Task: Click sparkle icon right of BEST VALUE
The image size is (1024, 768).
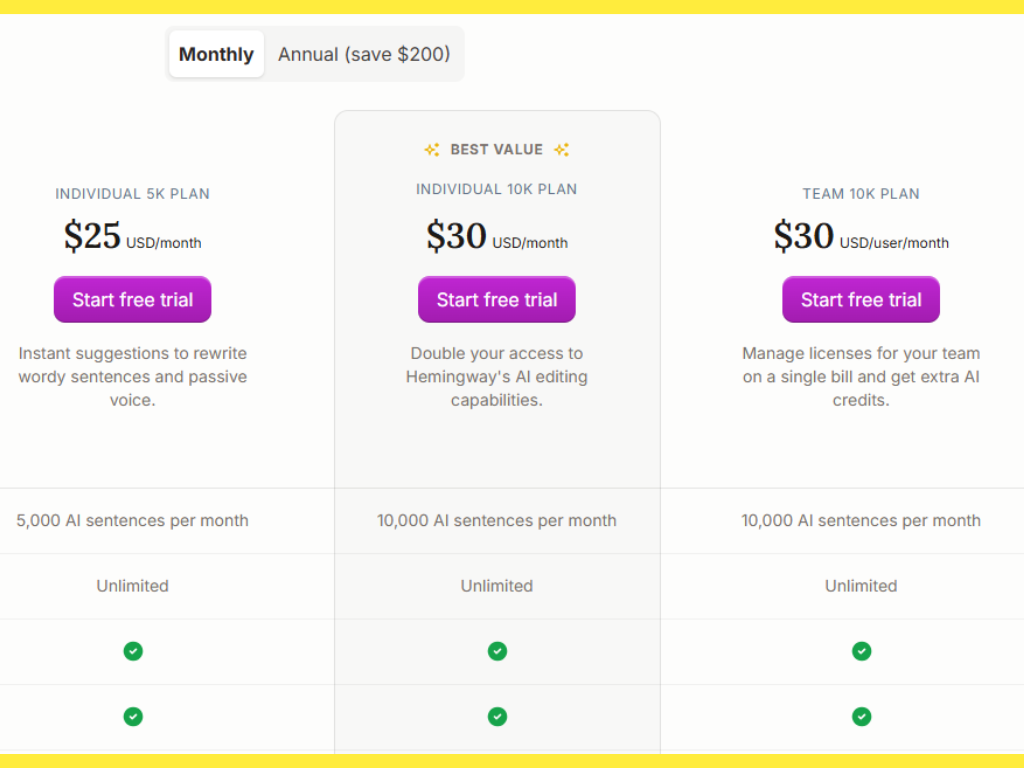Action: pos(561,150)
